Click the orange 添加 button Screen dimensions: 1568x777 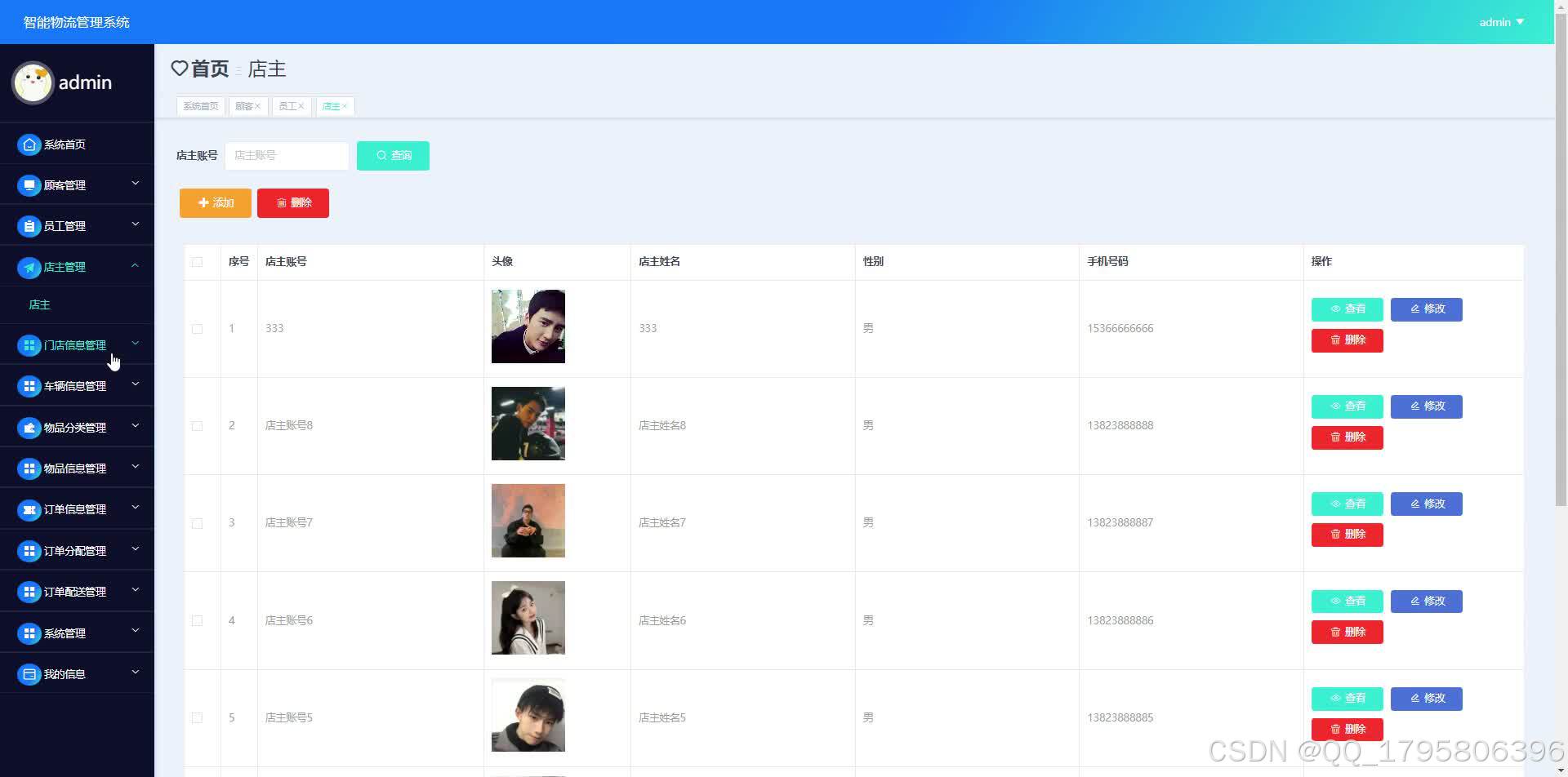click(x=216, y=202)
